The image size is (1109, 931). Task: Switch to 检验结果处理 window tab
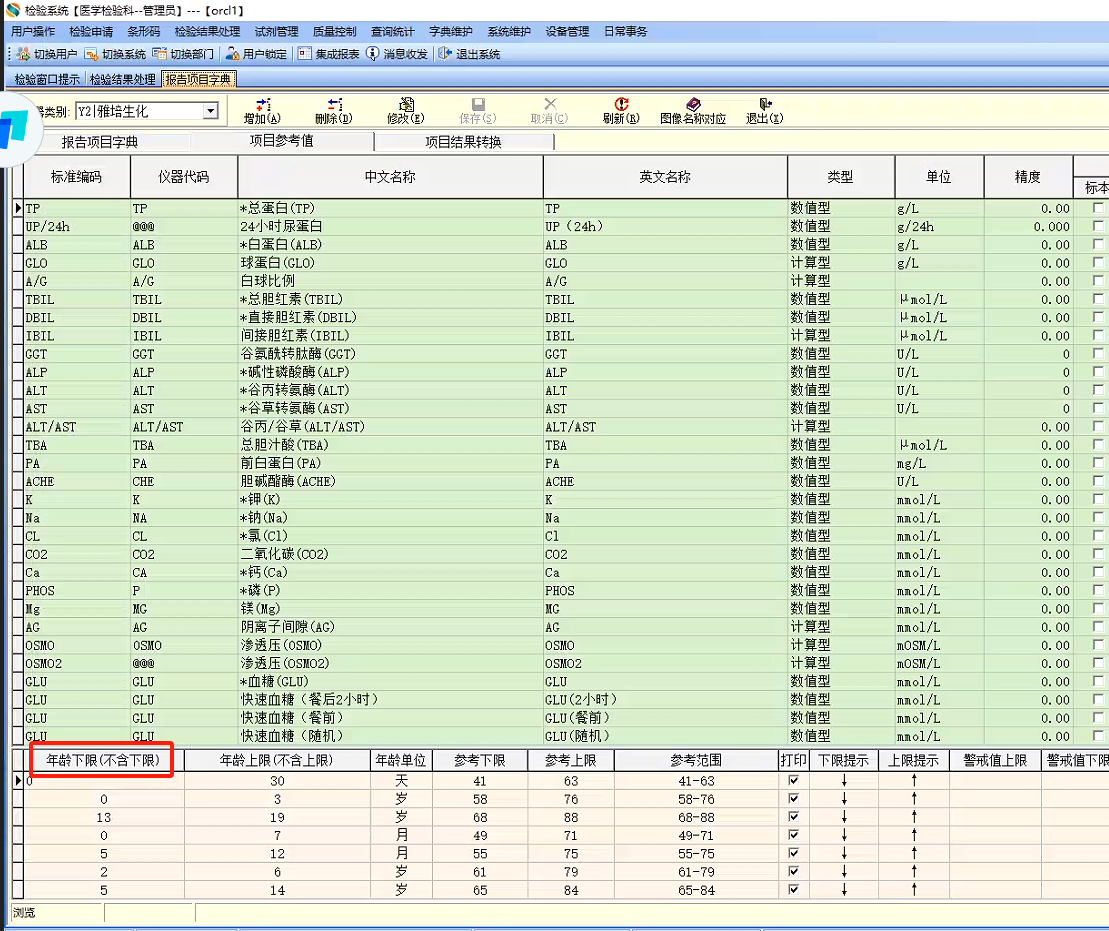pos(122,79)
